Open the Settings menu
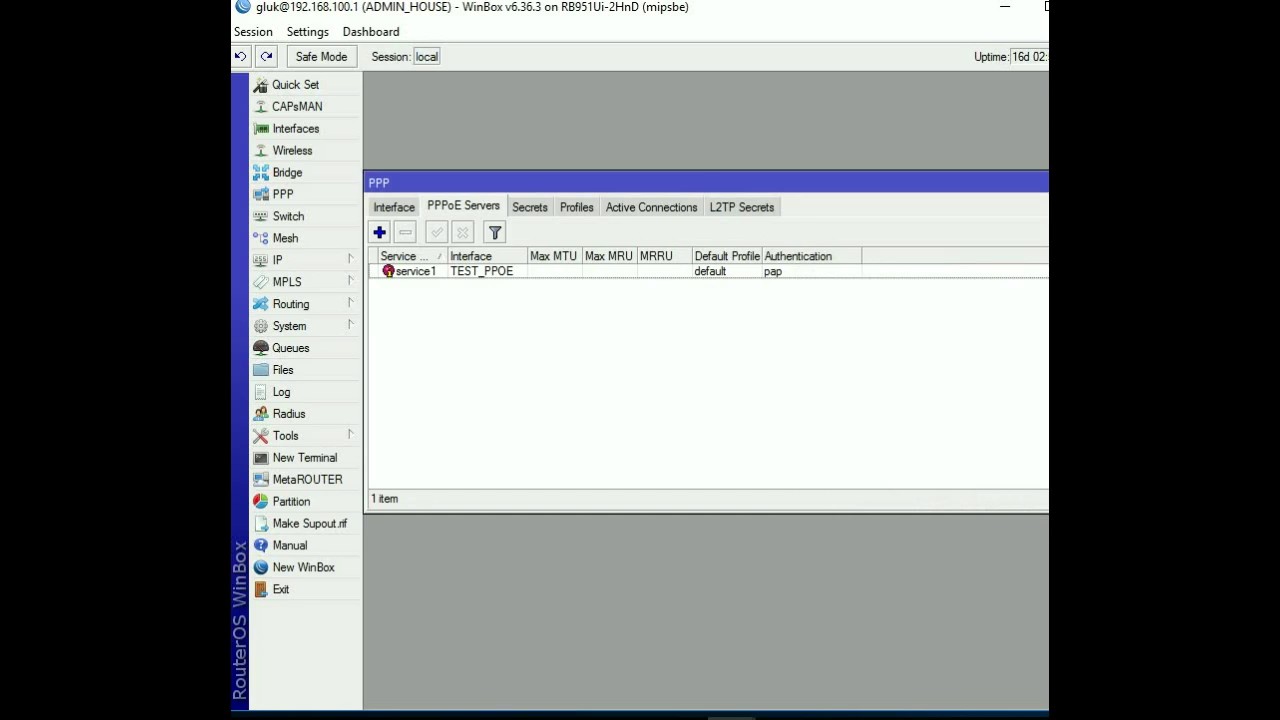Screen dimensions: 1280x720 307,32
